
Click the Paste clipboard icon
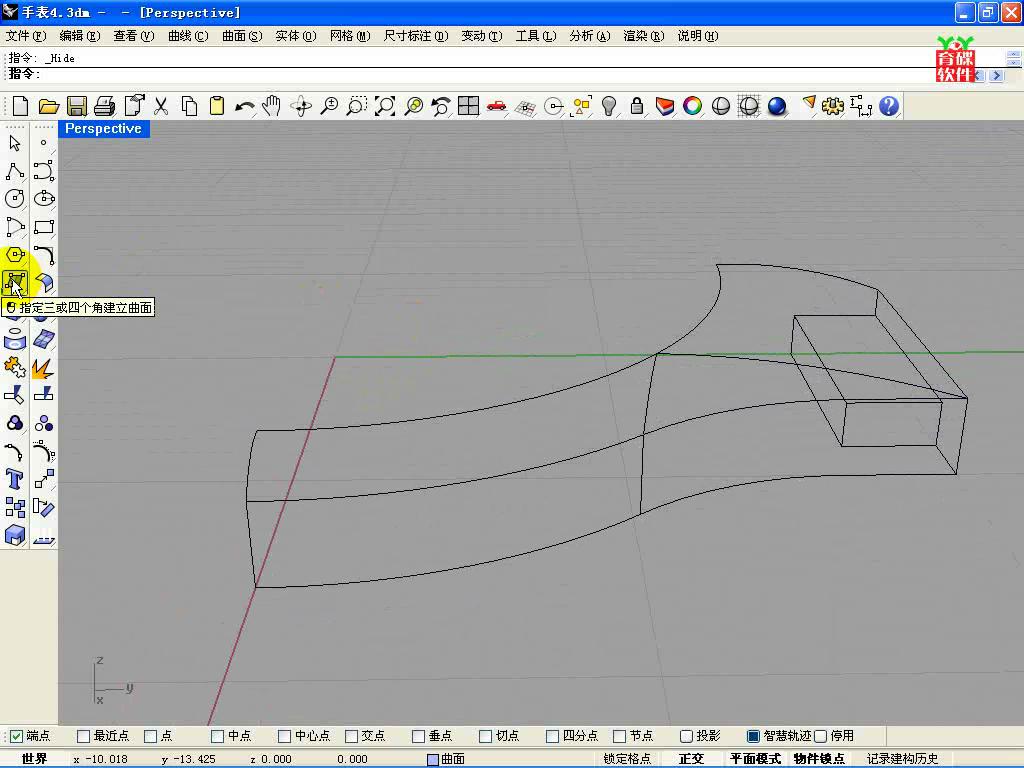coord(217,106)
